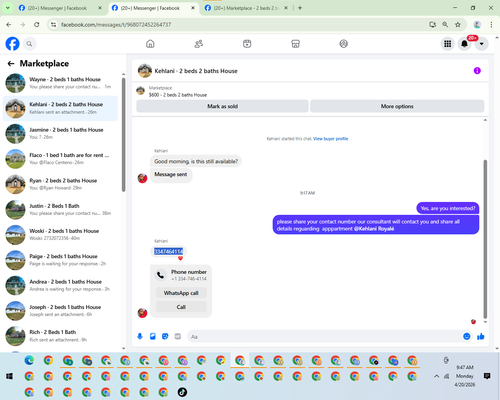
Task: Open Chrome three-dot menu
Action: pos(491,24)
